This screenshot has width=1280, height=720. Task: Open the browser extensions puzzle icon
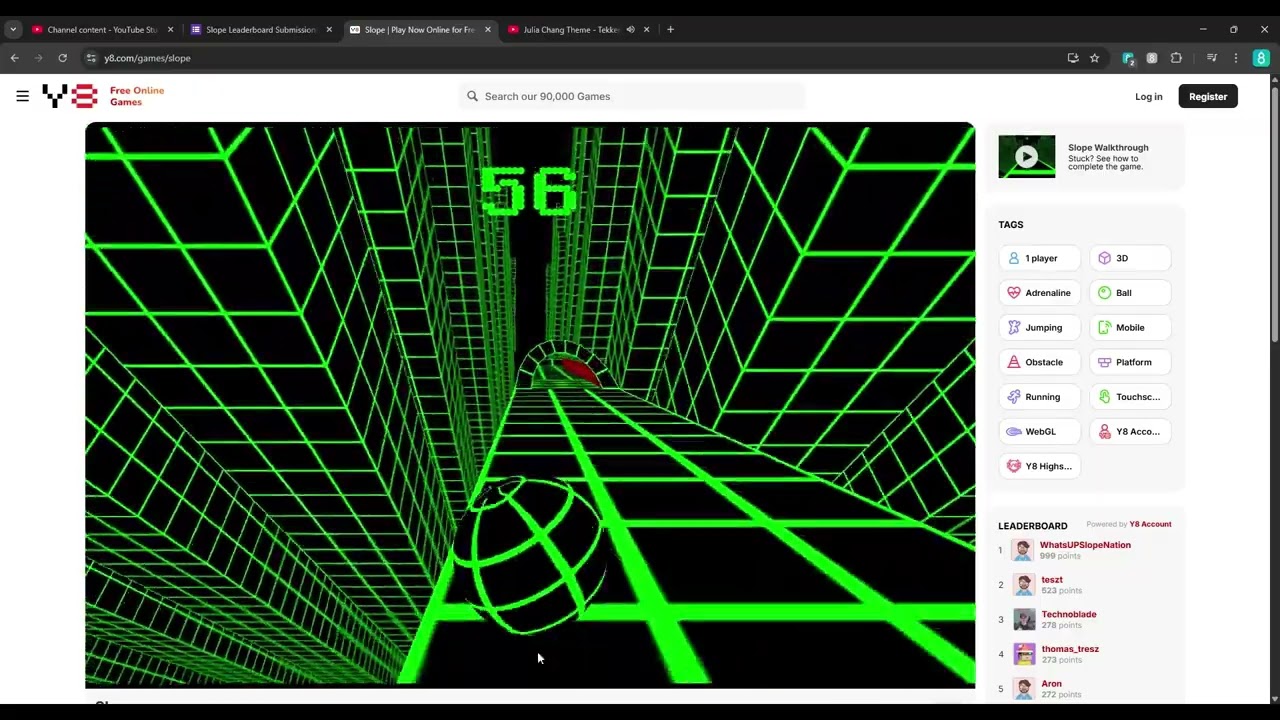click(1176, 58)
